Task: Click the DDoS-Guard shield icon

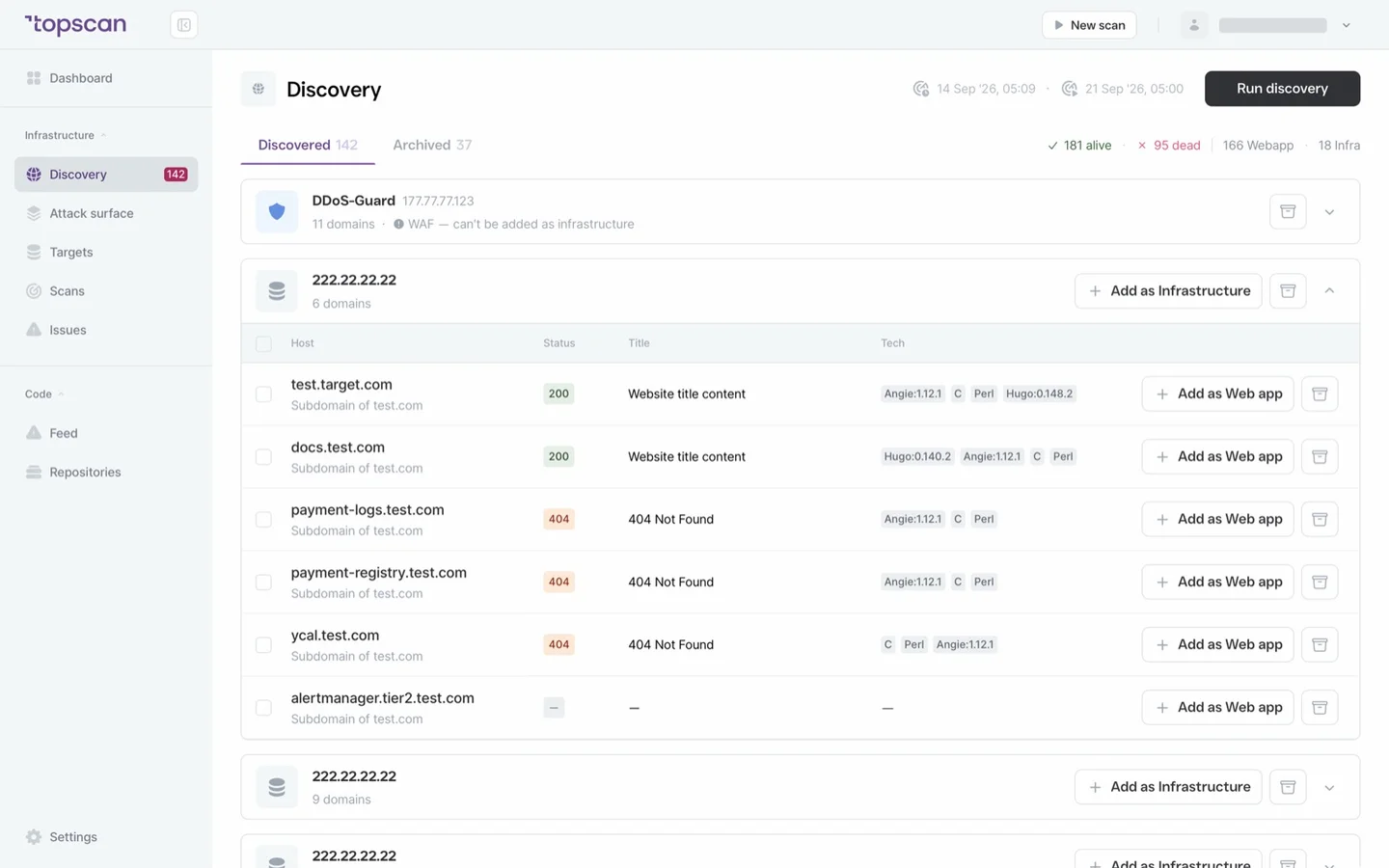Action: click(x=277, y=211)
